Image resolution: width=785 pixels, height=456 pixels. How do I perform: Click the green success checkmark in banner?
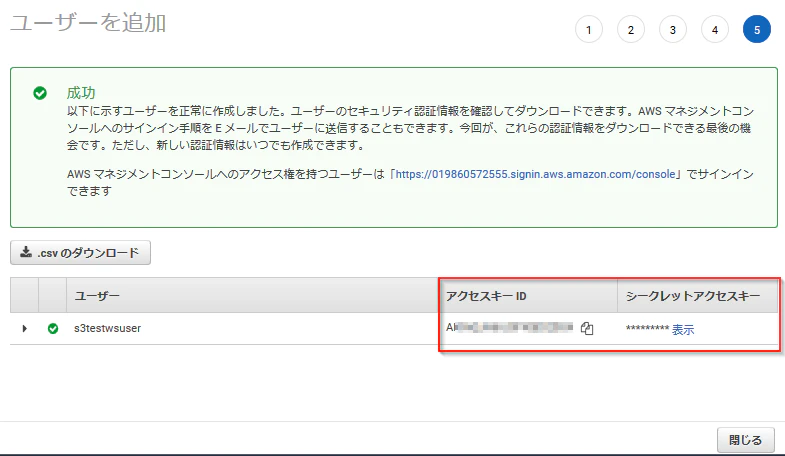pyautogui.click(x=40, y=93)
